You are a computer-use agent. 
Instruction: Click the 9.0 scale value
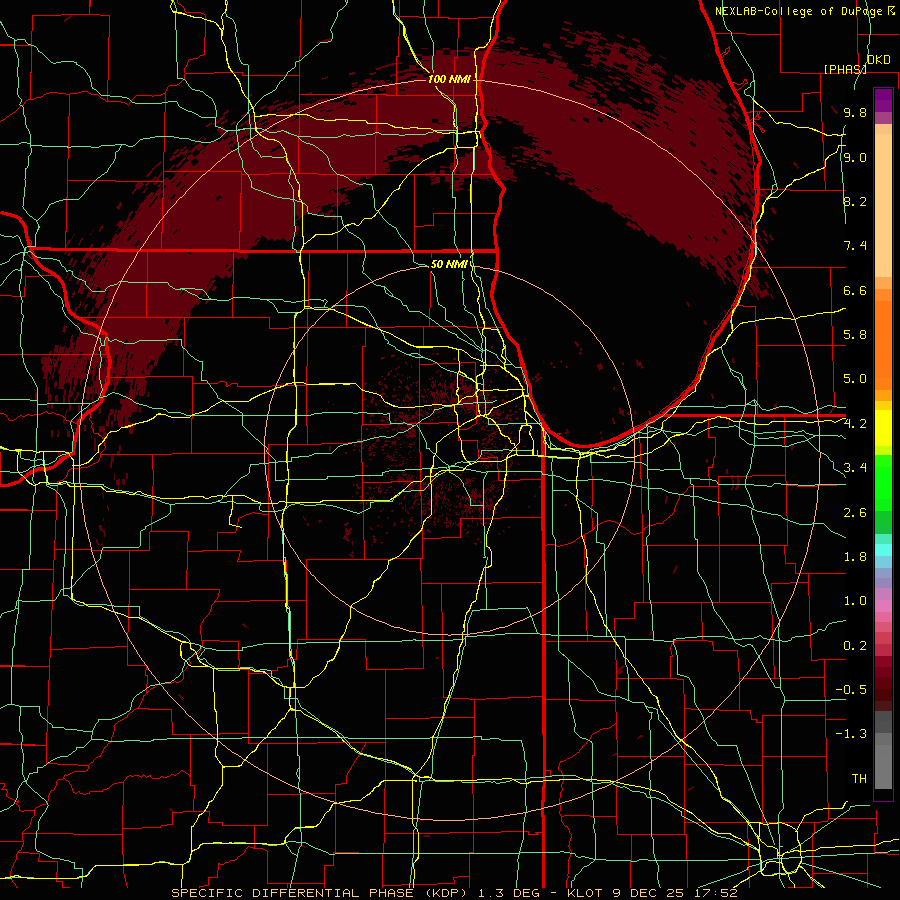[x=855, y=157]
